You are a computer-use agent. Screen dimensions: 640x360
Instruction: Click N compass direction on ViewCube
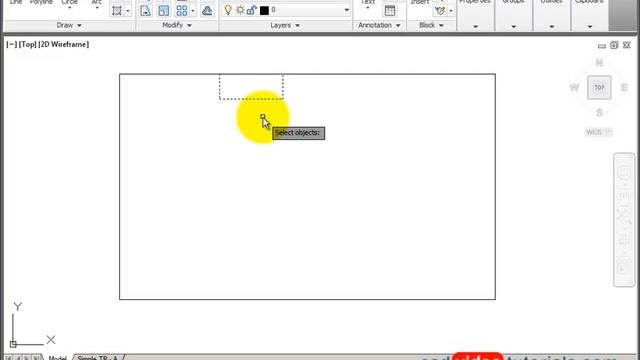click(x=599, y=63)
